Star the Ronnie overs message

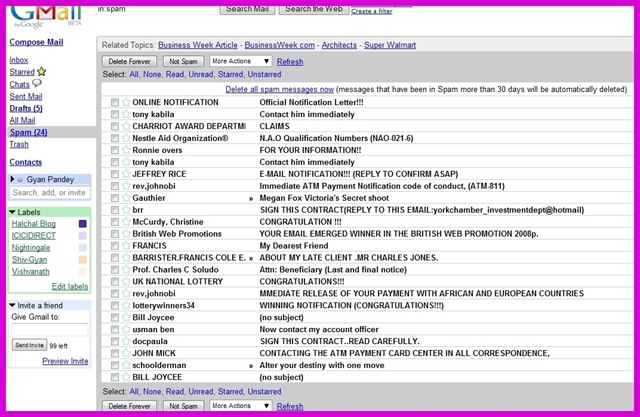126,150
